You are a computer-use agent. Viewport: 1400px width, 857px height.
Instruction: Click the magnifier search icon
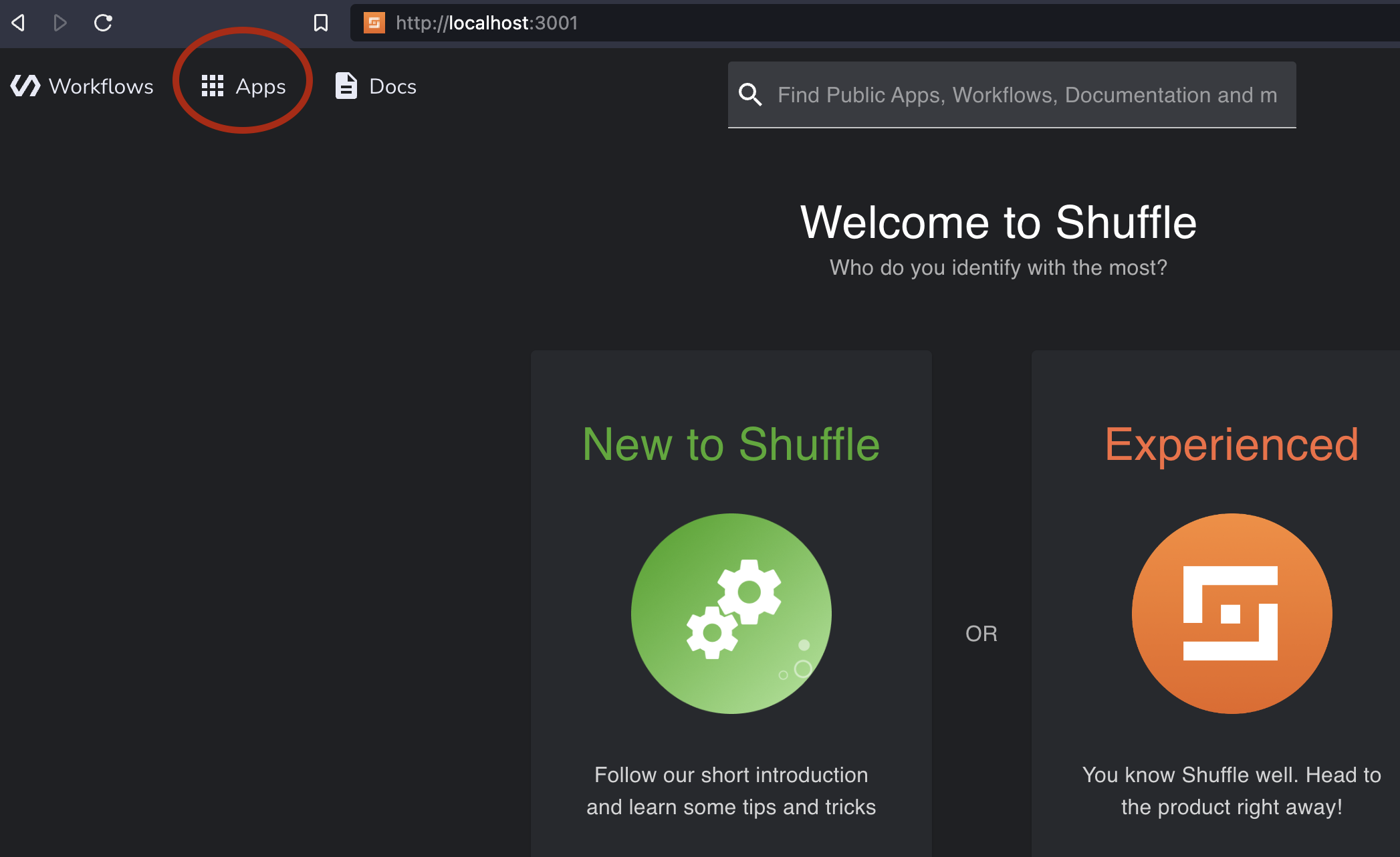750,95
